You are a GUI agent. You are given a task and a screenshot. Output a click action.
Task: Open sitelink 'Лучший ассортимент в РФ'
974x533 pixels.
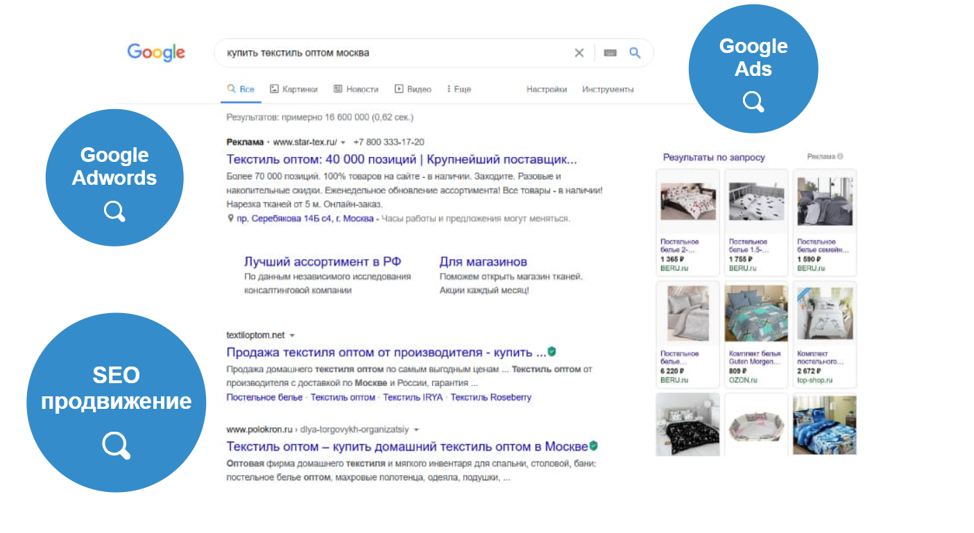(x=322, y=262)
